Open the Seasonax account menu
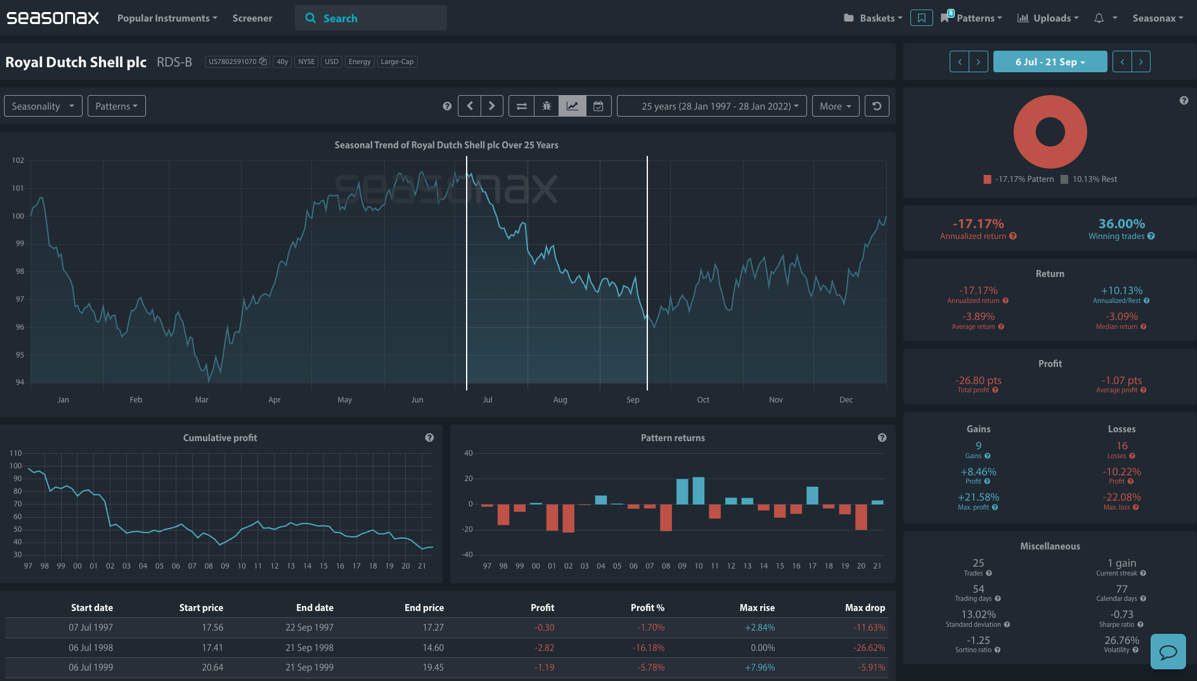Image resolution: width=1197 pixels, height=682 pixels. tap(1157, 18)
